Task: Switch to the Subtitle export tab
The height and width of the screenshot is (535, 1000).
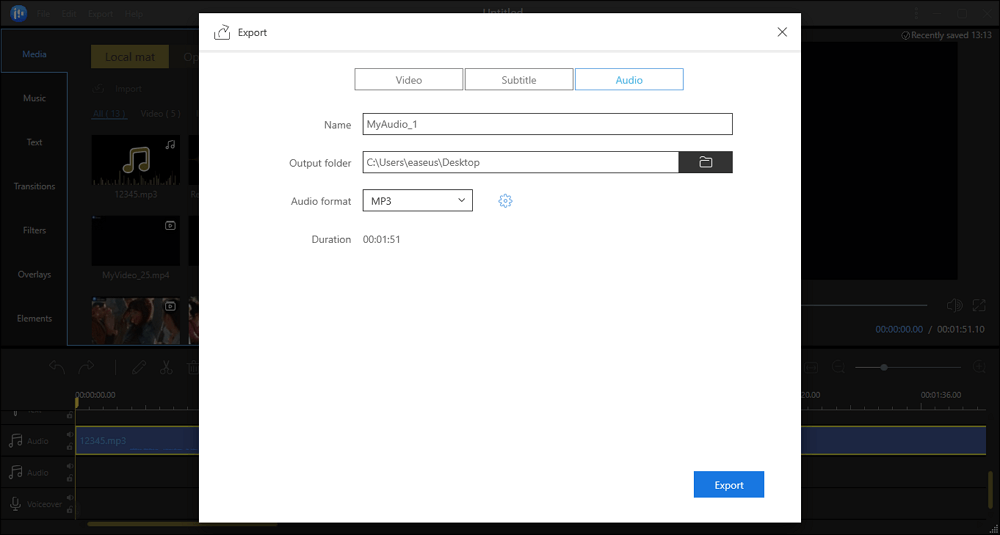Action: pos(519,80)
